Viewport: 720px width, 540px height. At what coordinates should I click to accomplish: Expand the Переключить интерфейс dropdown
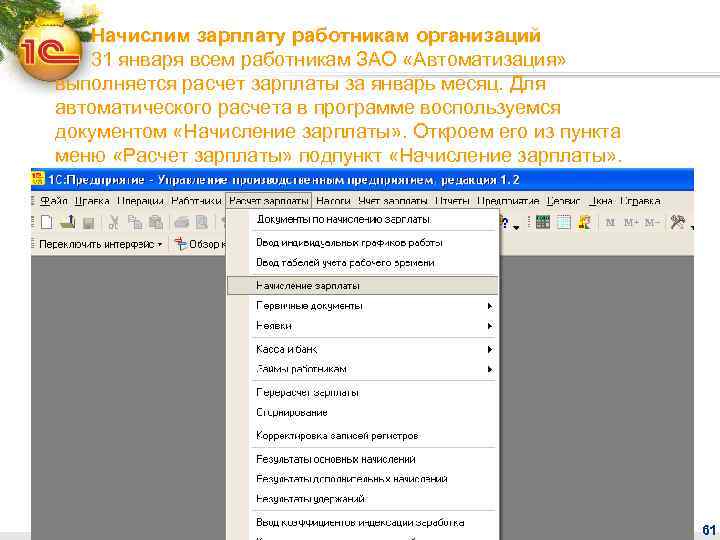(160, 244)
